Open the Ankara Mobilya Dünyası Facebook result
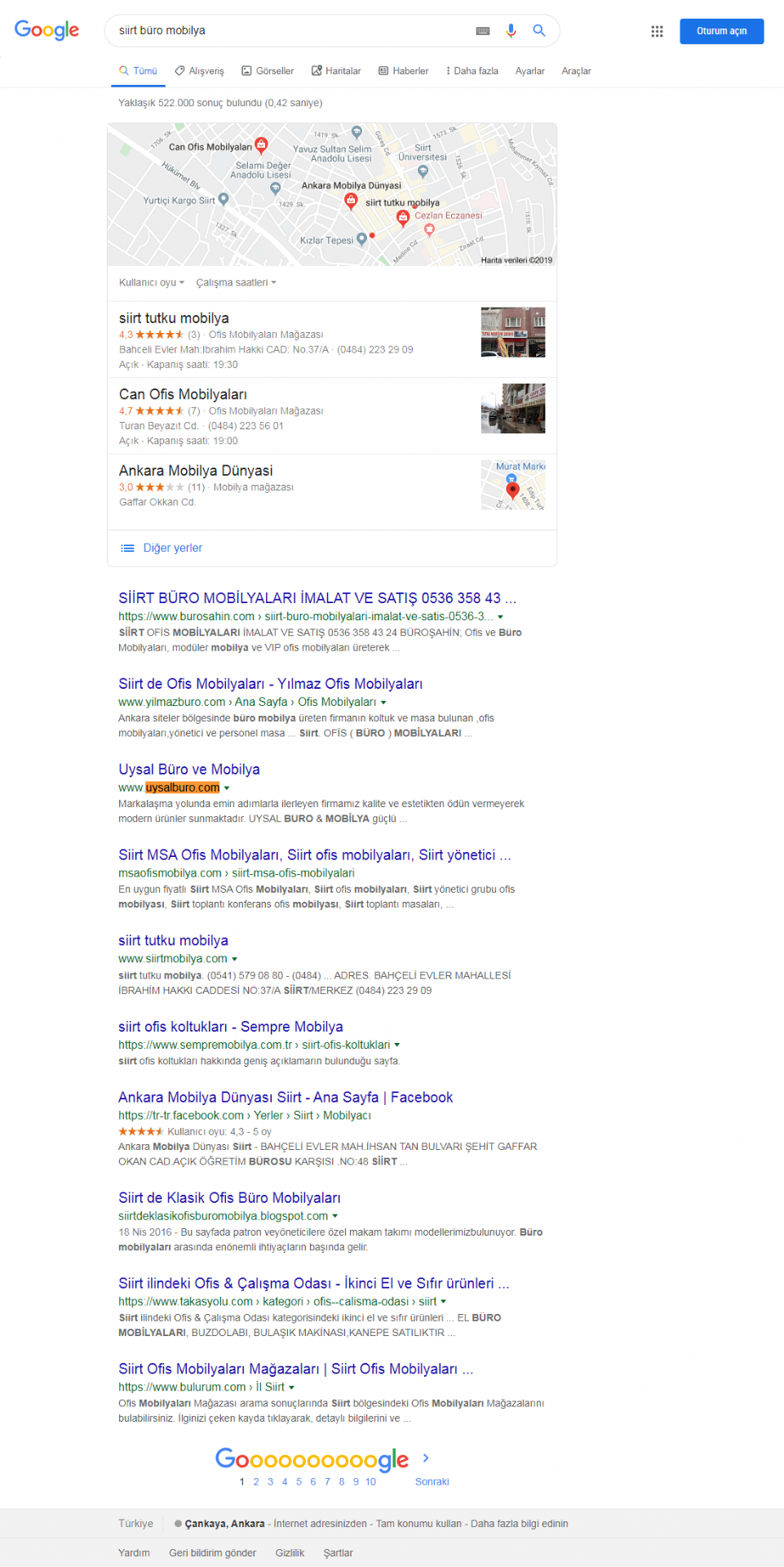Image resolution: width=784 pixels, height=1567 pixels. 286,1098
